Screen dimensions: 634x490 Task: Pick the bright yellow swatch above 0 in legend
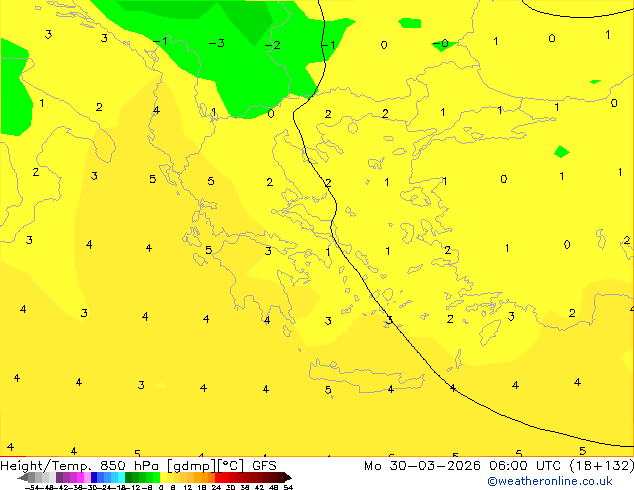163,477
